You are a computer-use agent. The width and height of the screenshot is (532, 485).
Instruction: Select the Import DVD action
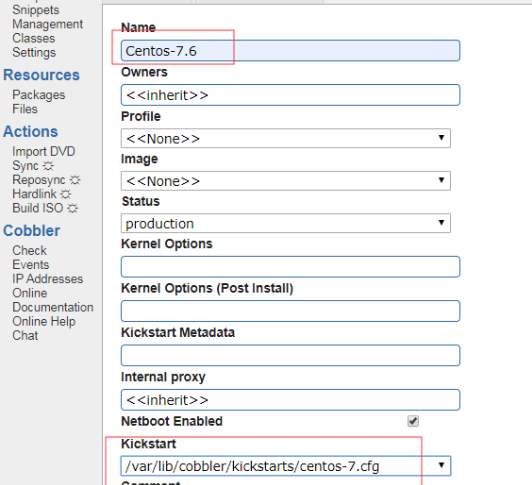(44, 151)
